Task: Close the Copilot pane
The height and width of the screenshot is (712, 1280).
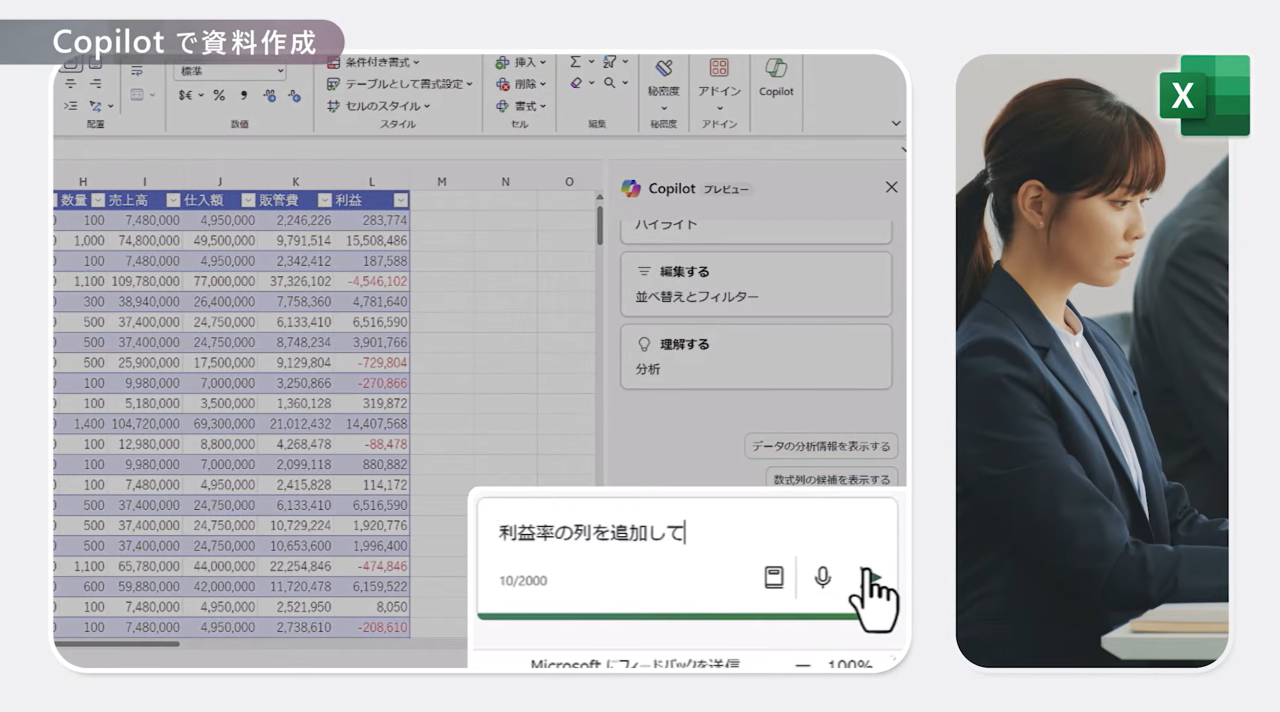Action: (x=891, y=187)
